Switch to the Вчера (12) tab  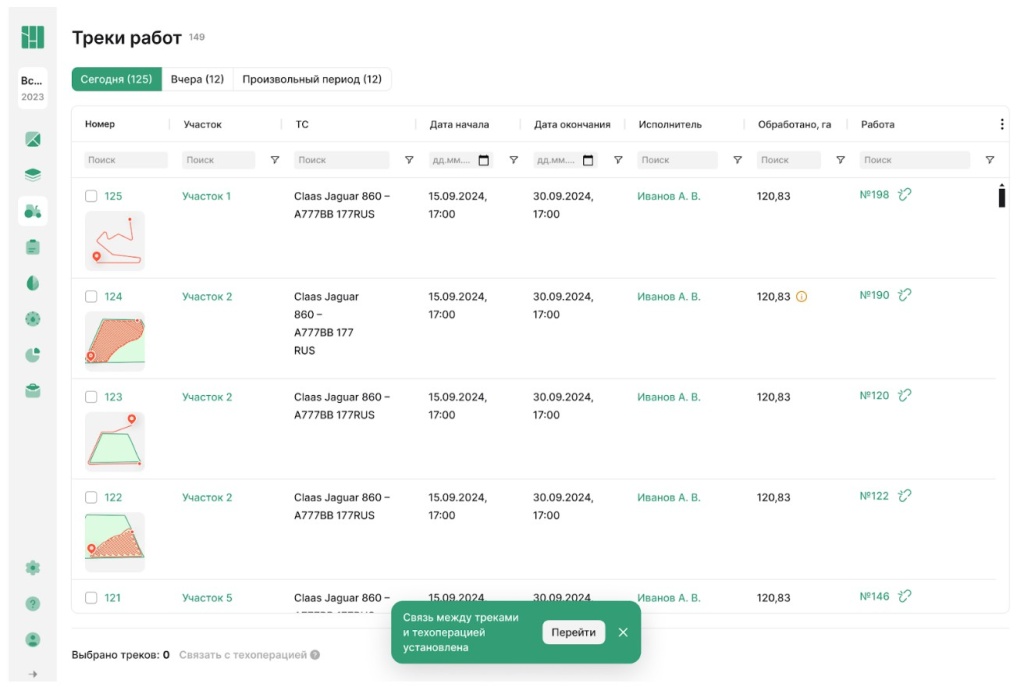coord(197,79)
